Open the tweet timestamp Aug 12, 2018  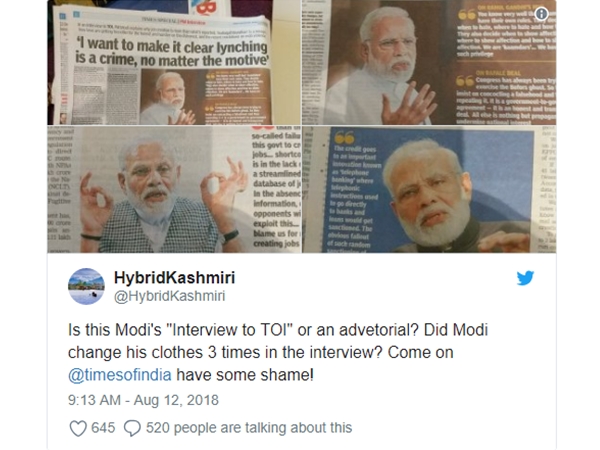tap(143, 400)
